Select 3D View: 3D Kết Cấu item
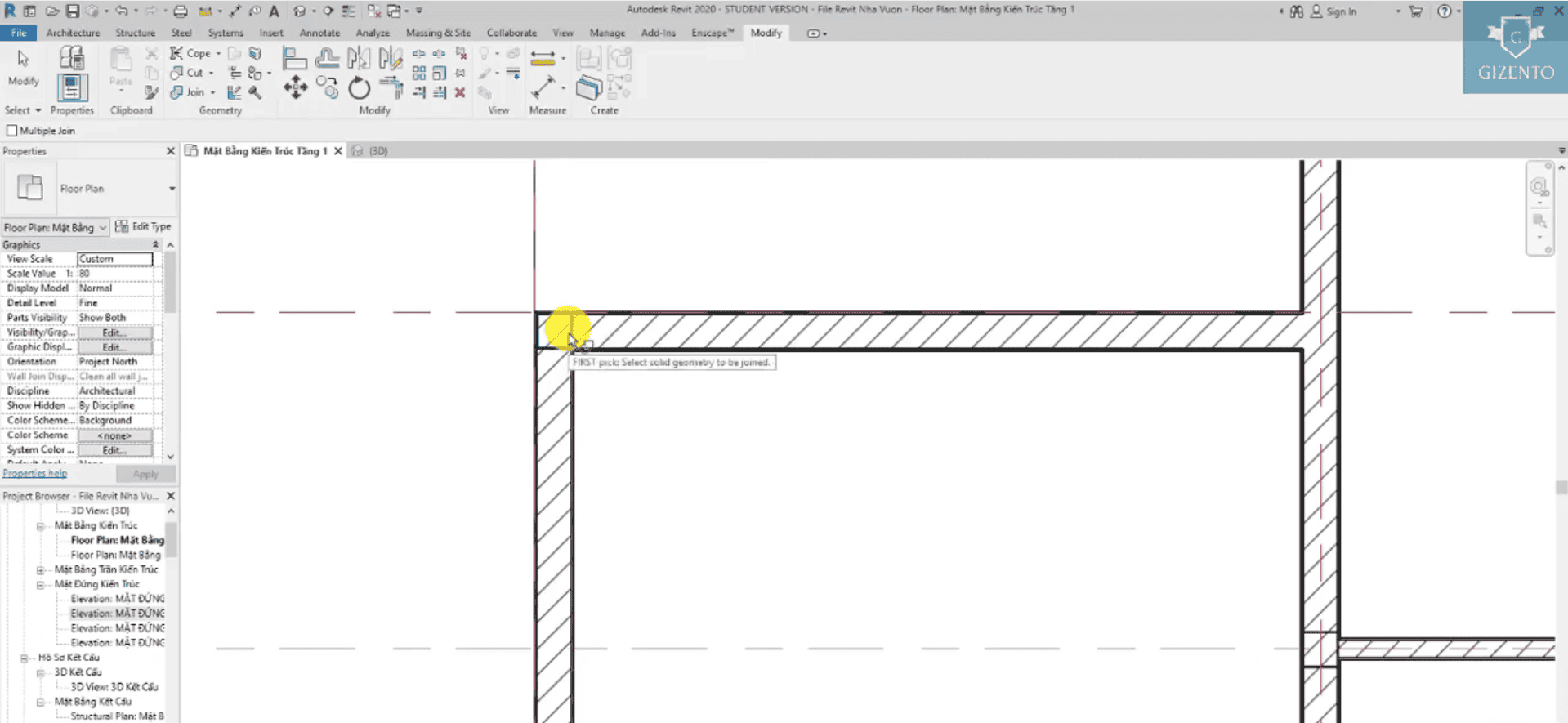The image size is (1568, 723). (114, 687)
